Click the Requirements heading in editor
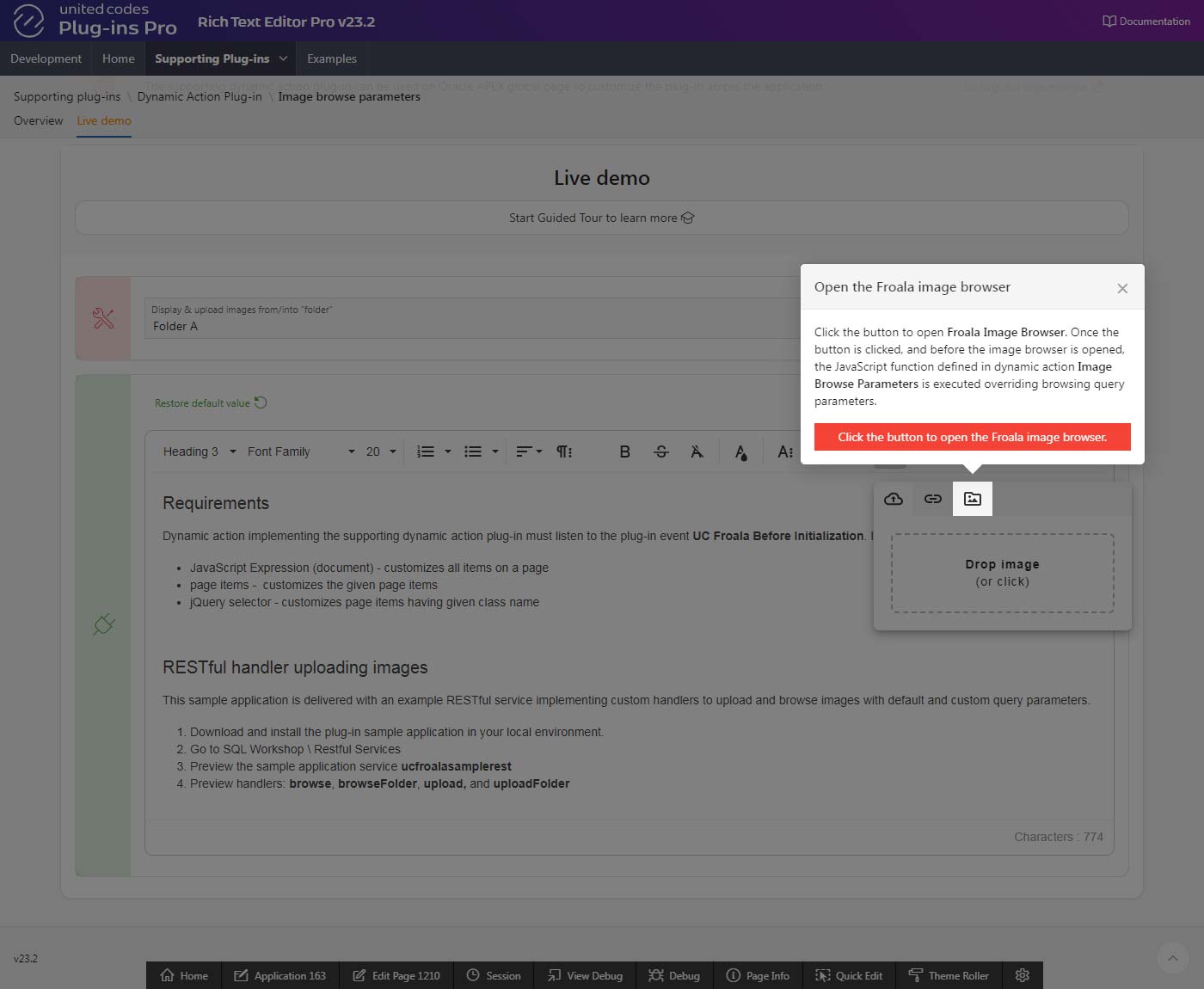 (x=216, y=503)
